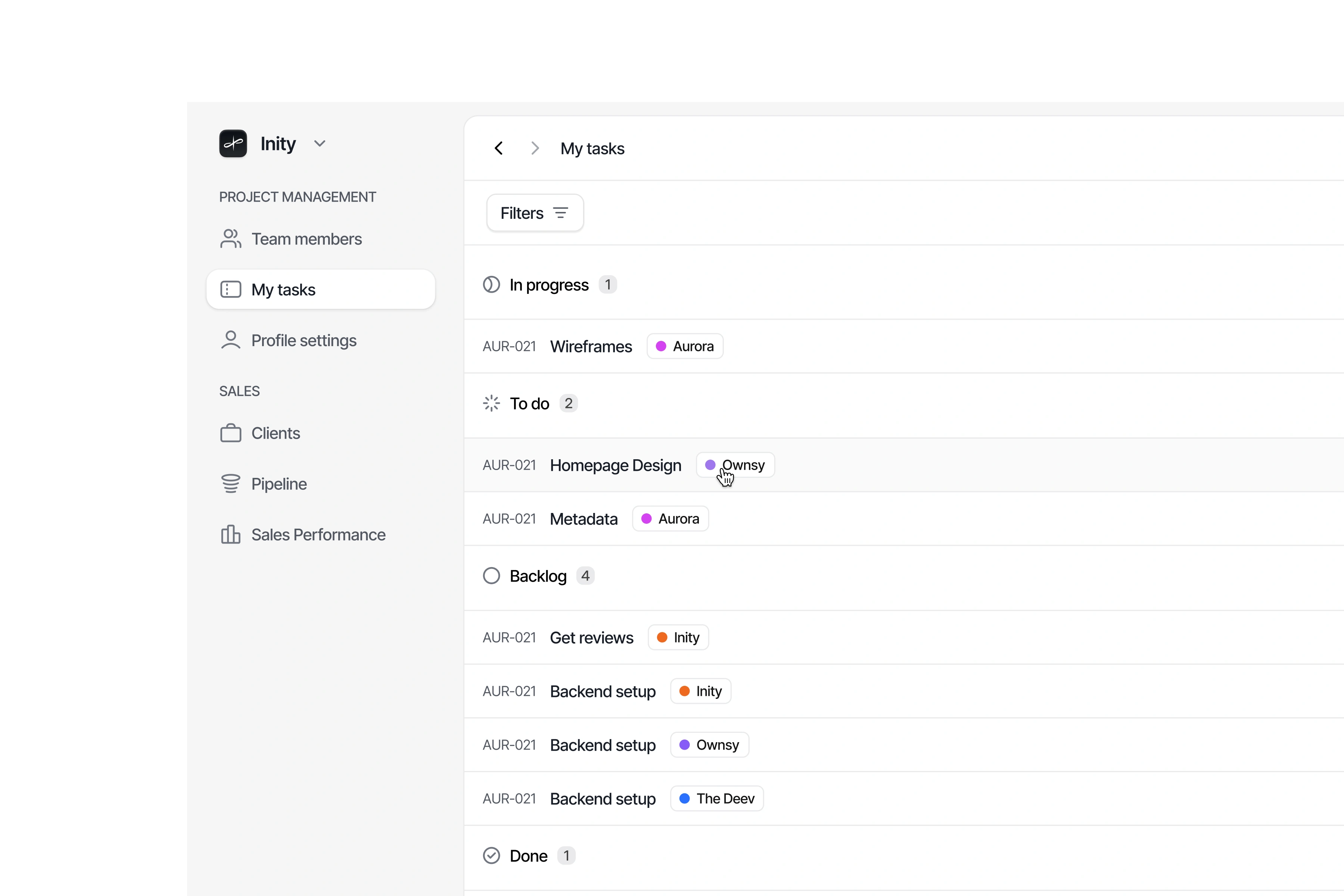Click the Inity logo icon
Screen dimensions: 1344x896
(233, 143)
